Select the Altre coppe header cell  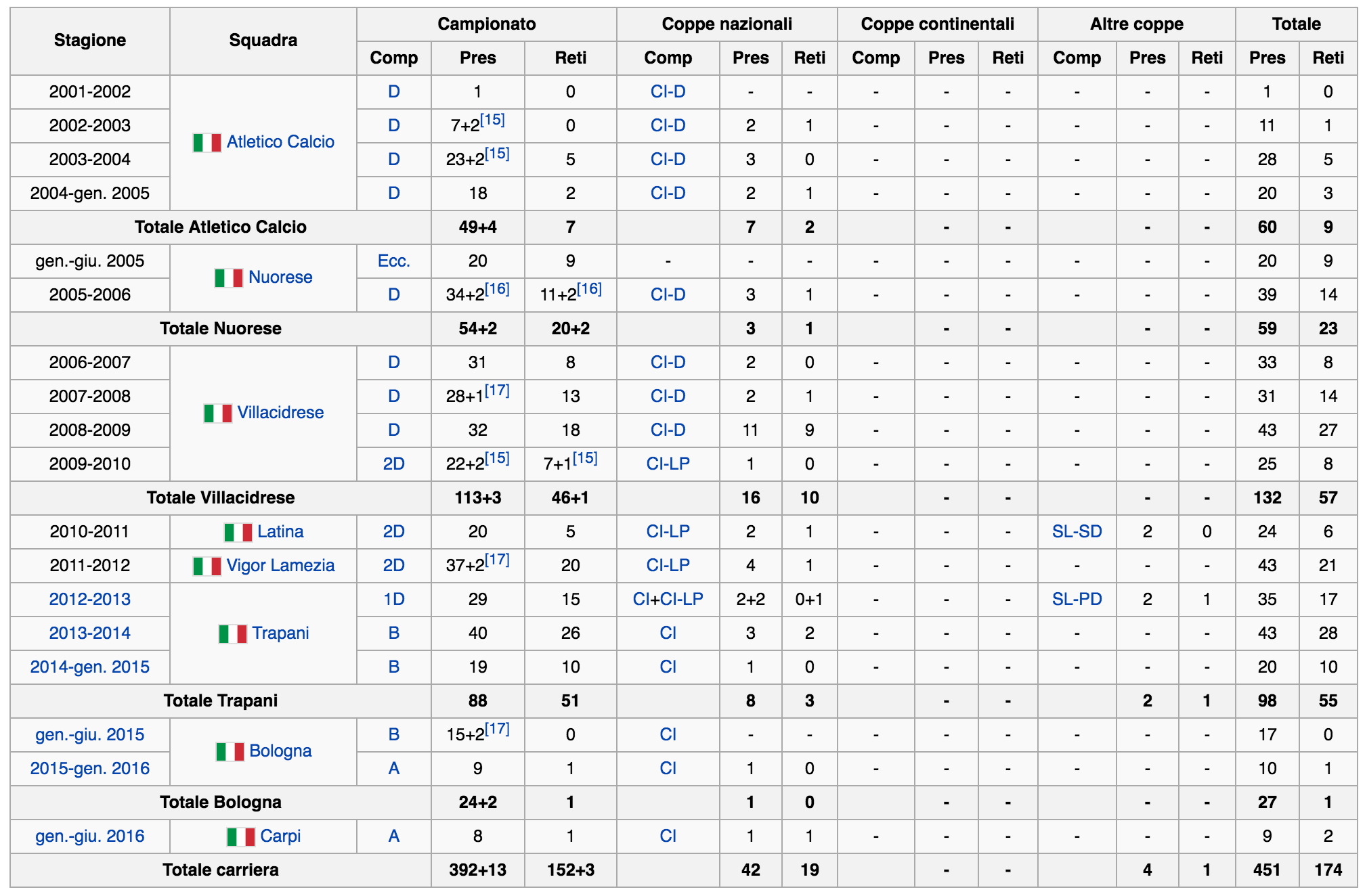1137,24
